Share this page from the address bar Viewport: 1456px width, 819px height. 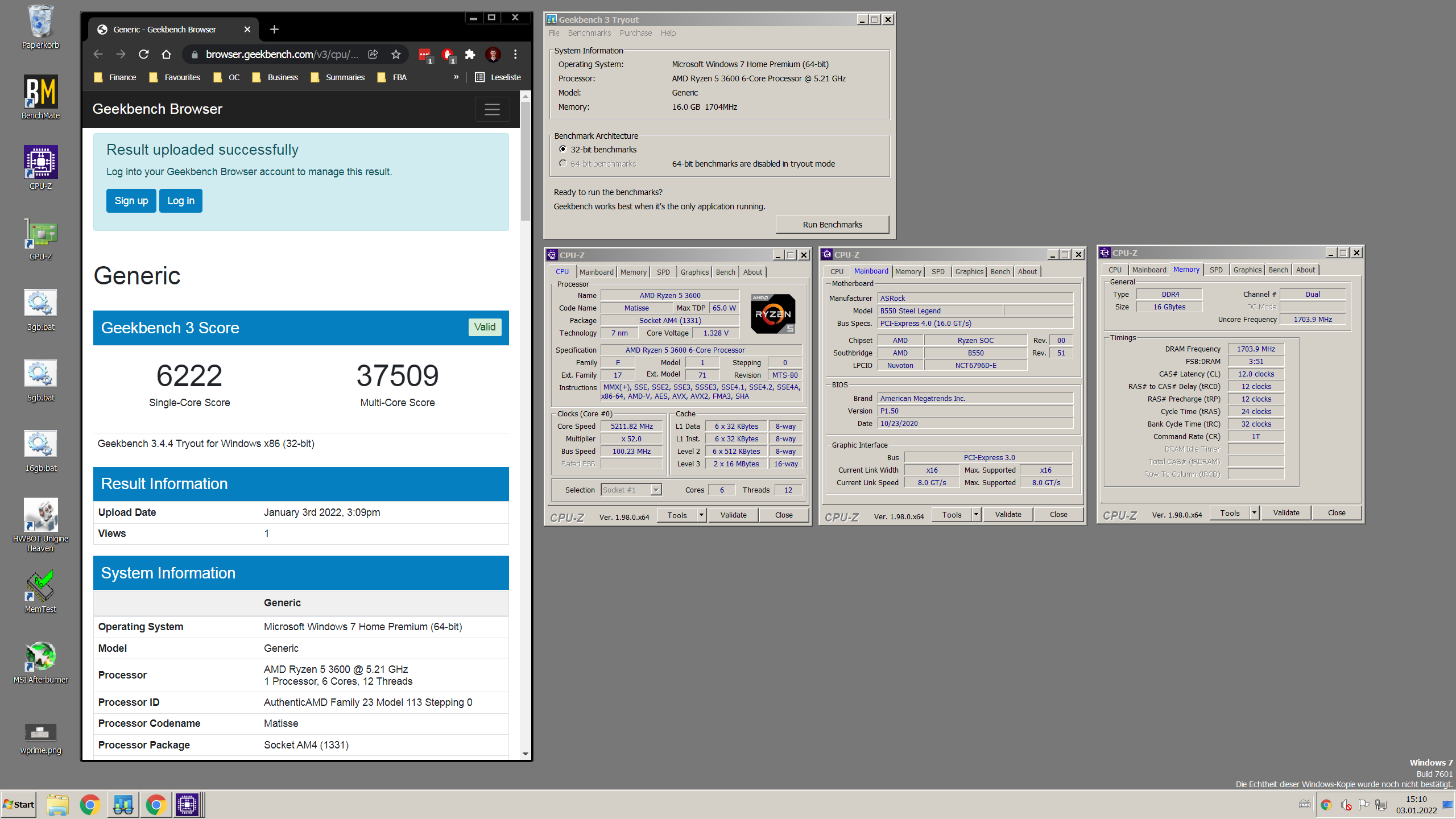coord(373,54)
